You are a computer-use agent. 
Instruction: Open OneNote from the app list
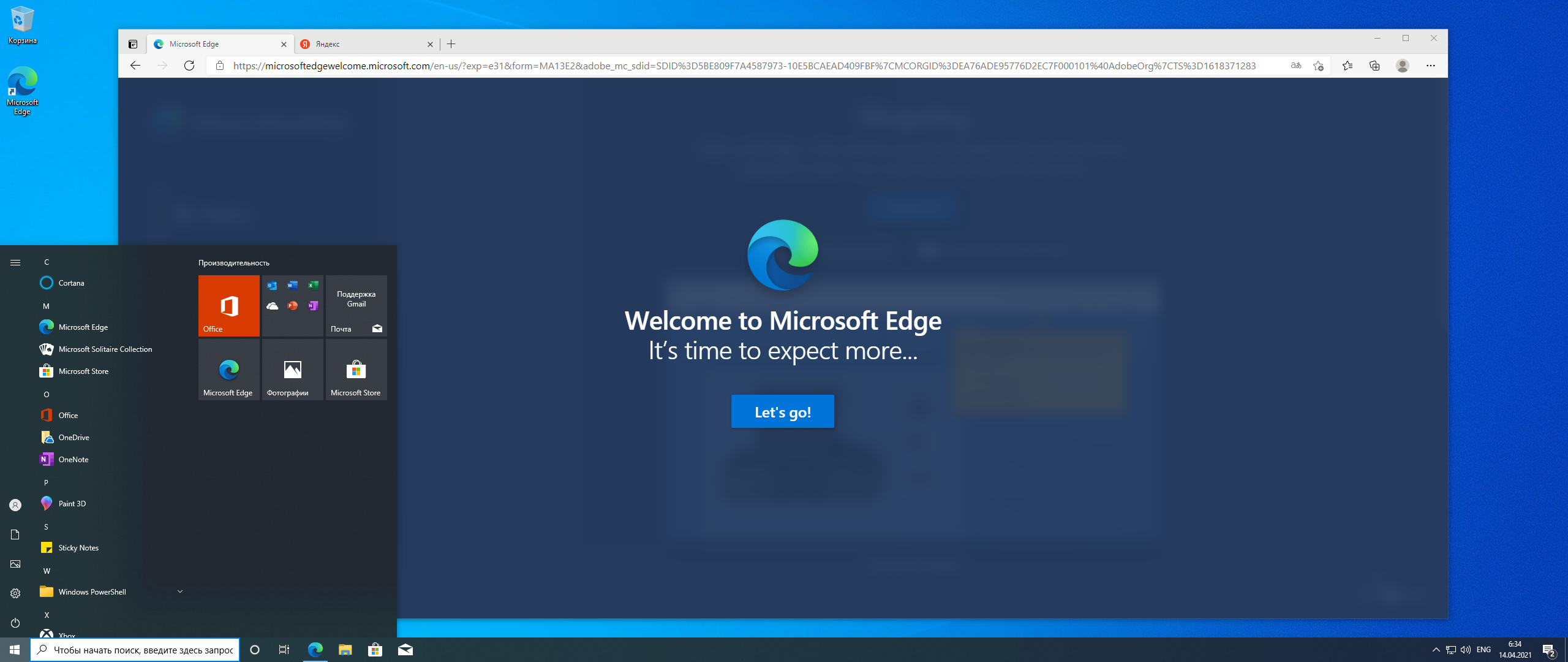110,460
